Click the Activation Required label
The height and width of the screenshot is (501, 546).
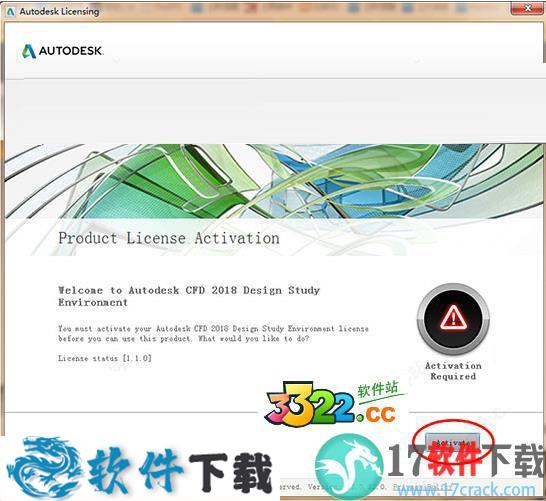coord(453,371)
